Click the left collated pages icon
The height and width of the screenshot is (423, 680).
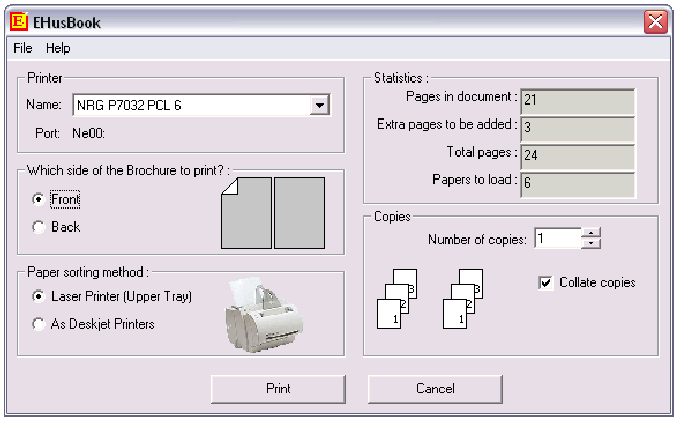(397, 298)
